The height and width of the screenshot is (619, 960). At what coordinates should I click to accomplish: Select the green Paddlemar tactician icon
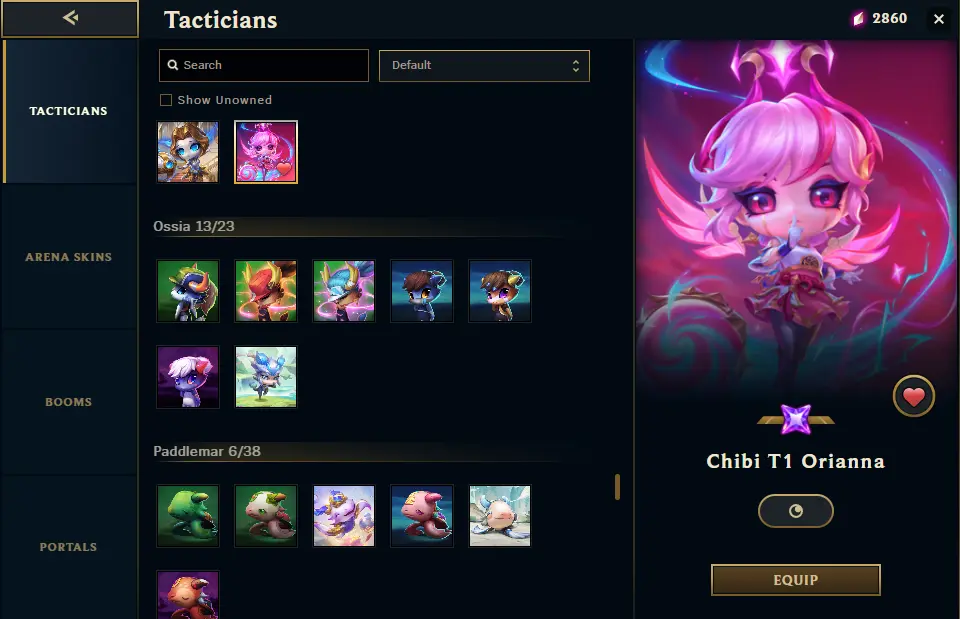(188, 516)
